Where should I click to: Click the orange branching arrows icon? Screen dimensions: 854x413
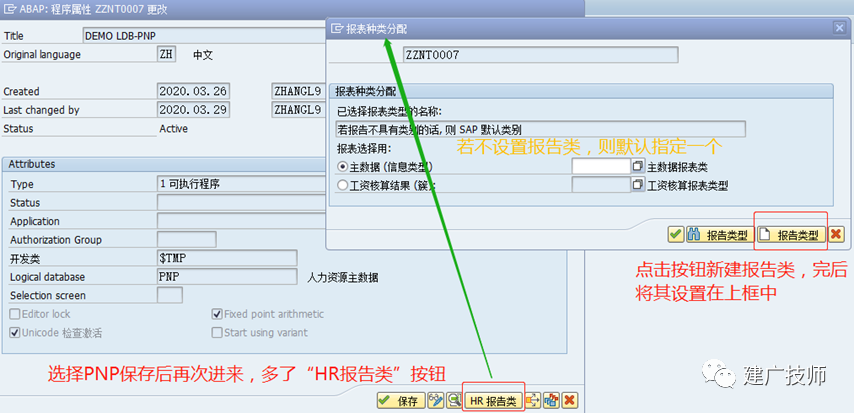pos(533,401)
